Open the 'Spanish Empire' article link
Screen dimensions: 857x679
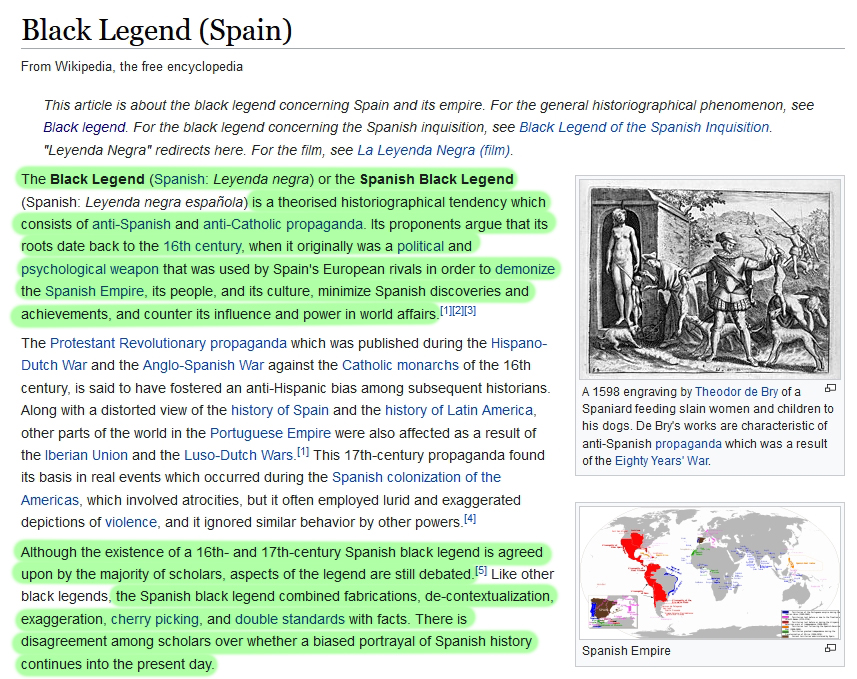95,291
